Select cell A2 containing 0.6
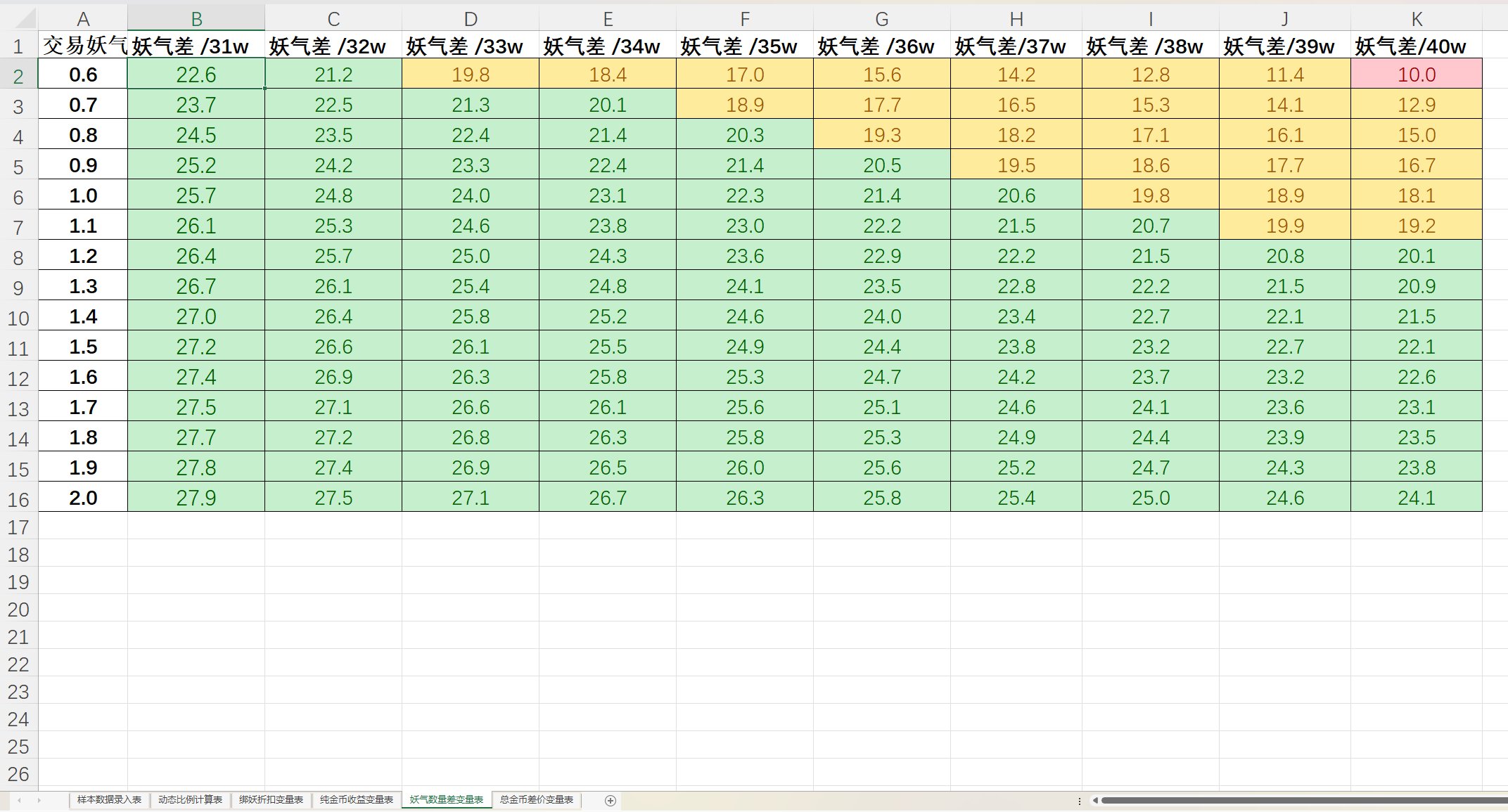 point(83,75)
